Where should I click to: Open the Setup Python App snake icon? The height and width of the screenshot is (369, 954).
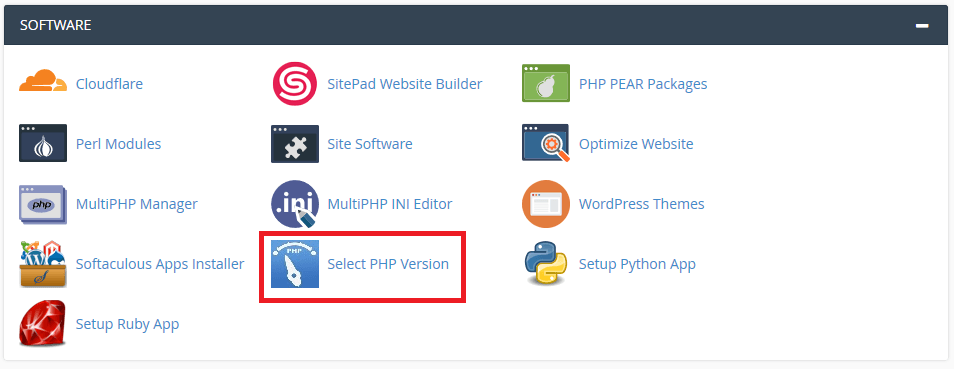point(546,264)
